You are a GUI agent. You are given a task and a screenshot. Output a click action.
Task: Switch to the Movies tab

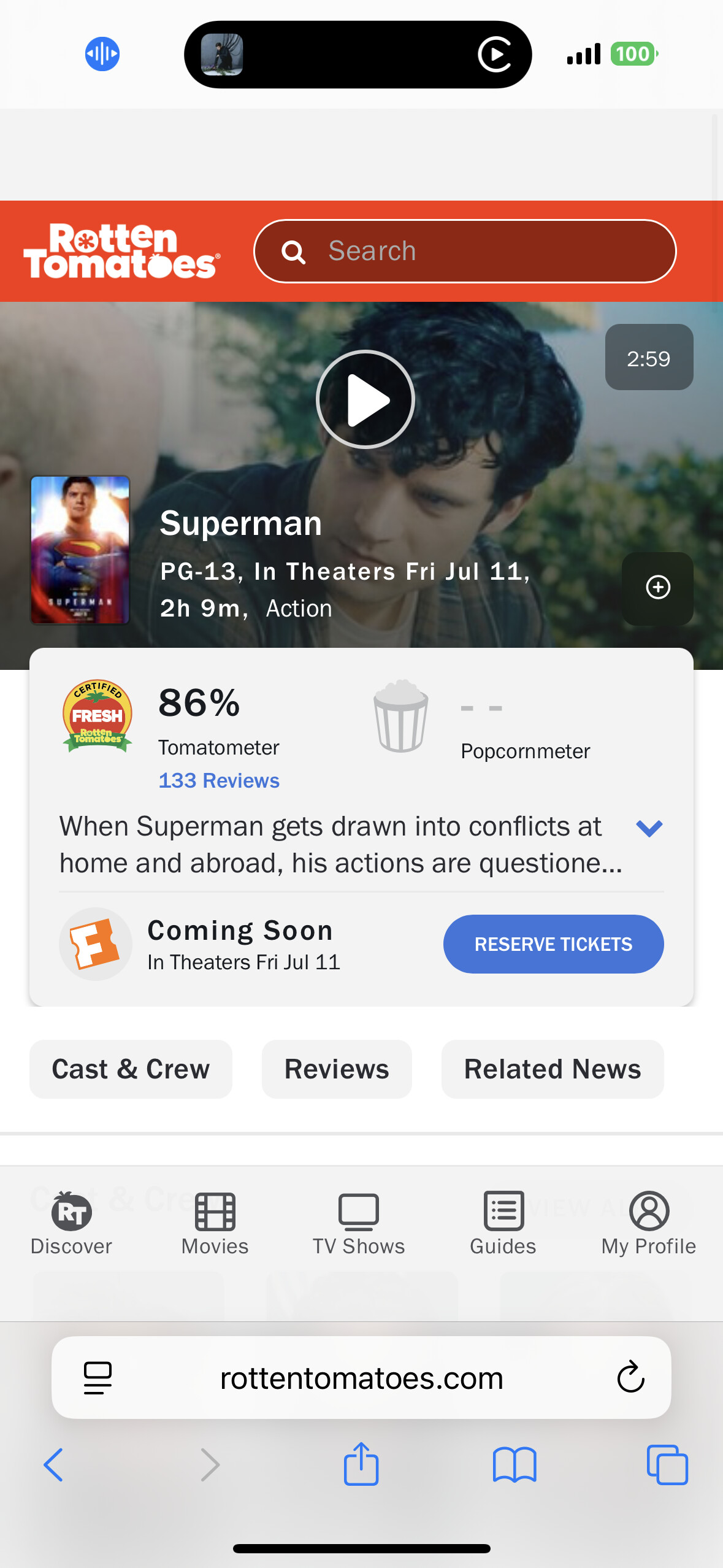215,1223
